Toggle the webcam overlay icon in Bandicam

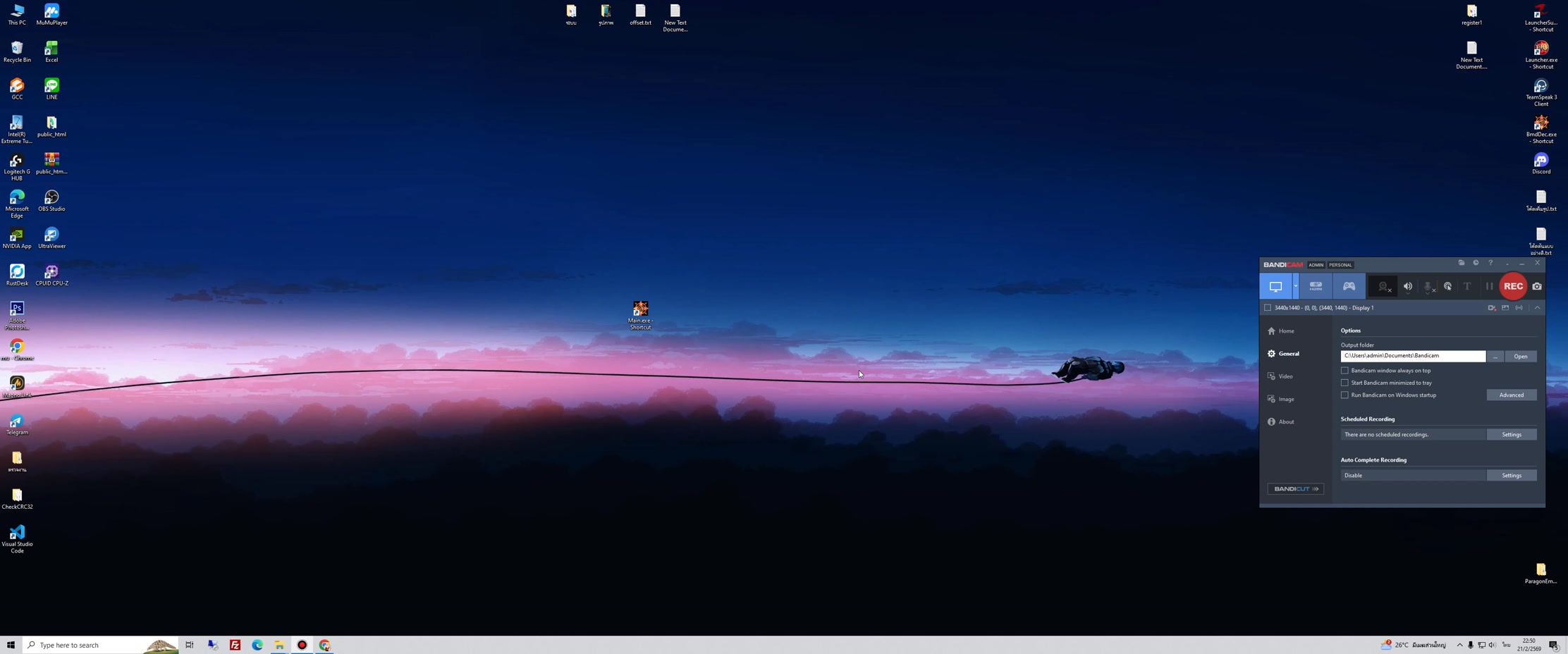[1384, 287]
